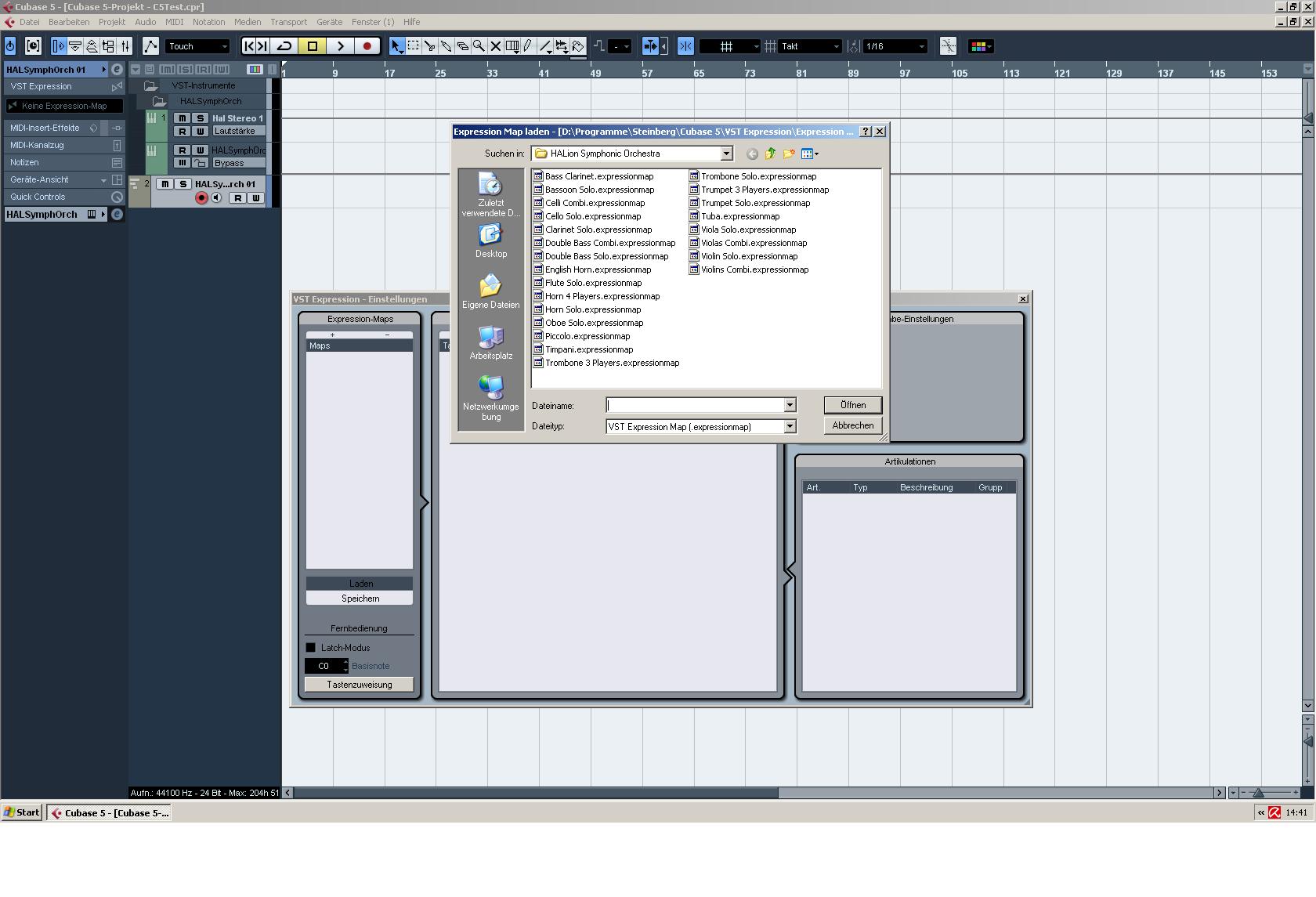Open Eigene Dateien in dialog sidebar

490,291
